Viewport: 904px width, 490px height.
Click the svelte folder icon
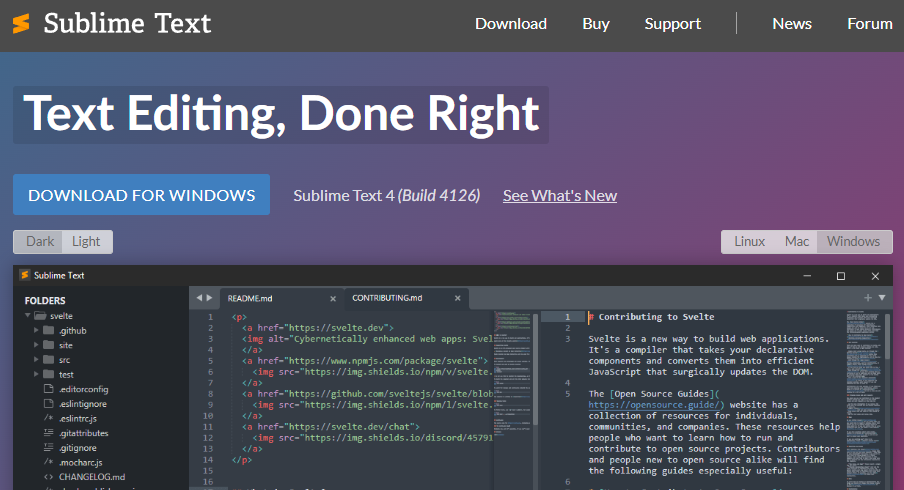[40, 315]
